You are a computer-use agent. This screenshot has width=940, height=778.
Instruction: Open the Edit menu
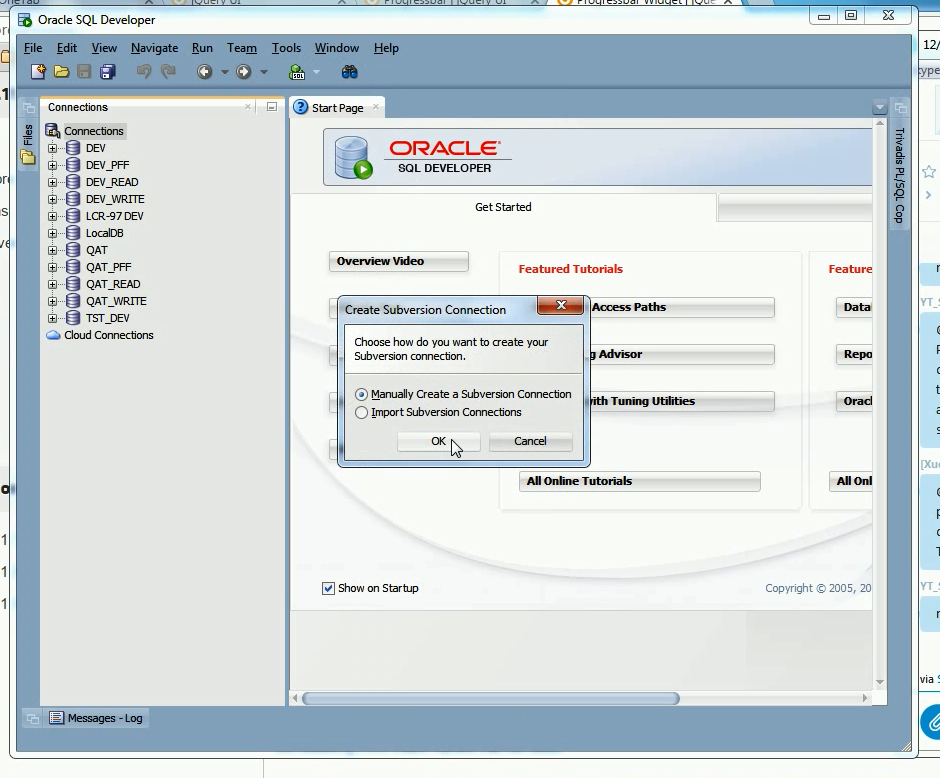[x=67, y=48]
